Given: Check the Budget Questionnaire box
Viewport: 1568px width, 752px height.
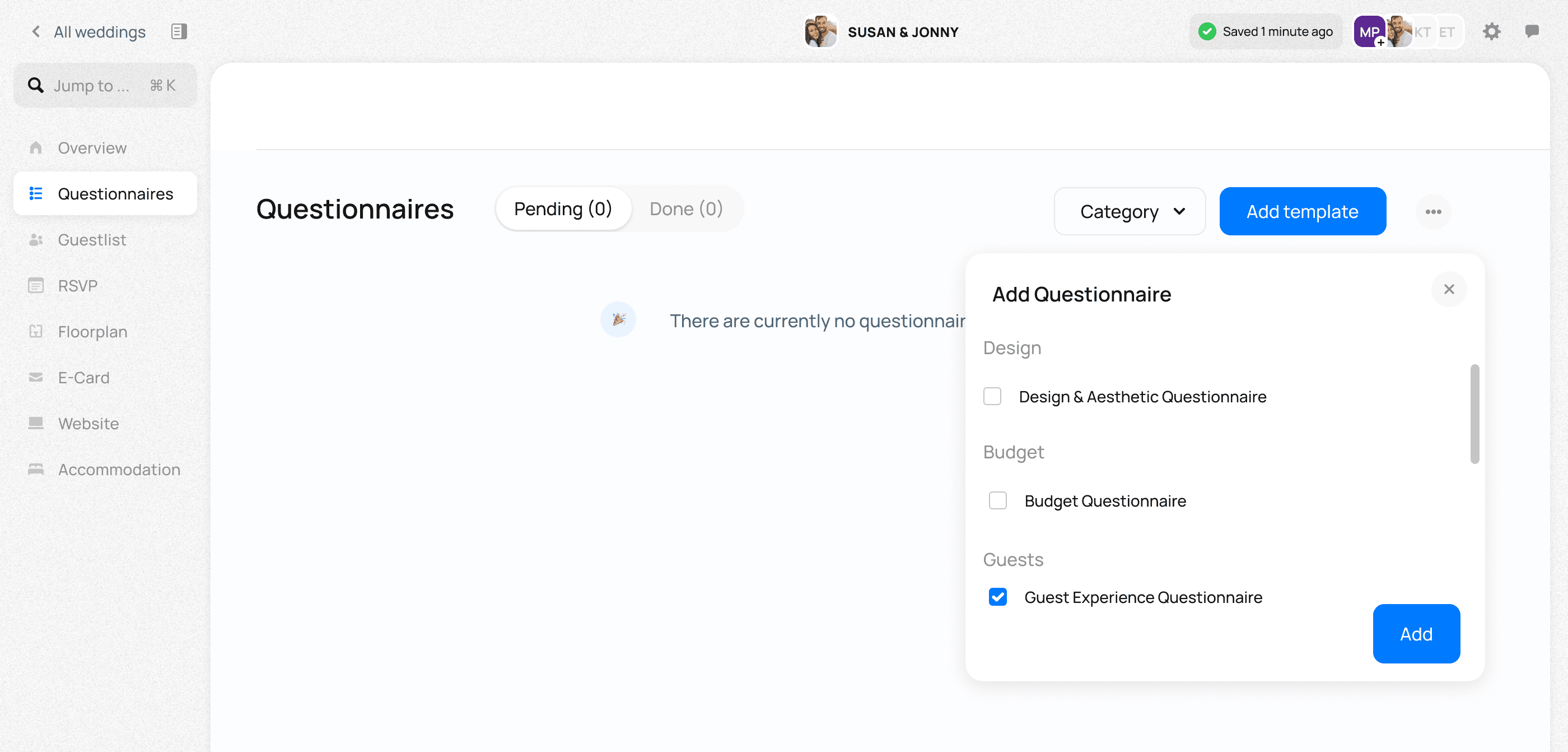Looking at the screenshot, I should 997,500.
